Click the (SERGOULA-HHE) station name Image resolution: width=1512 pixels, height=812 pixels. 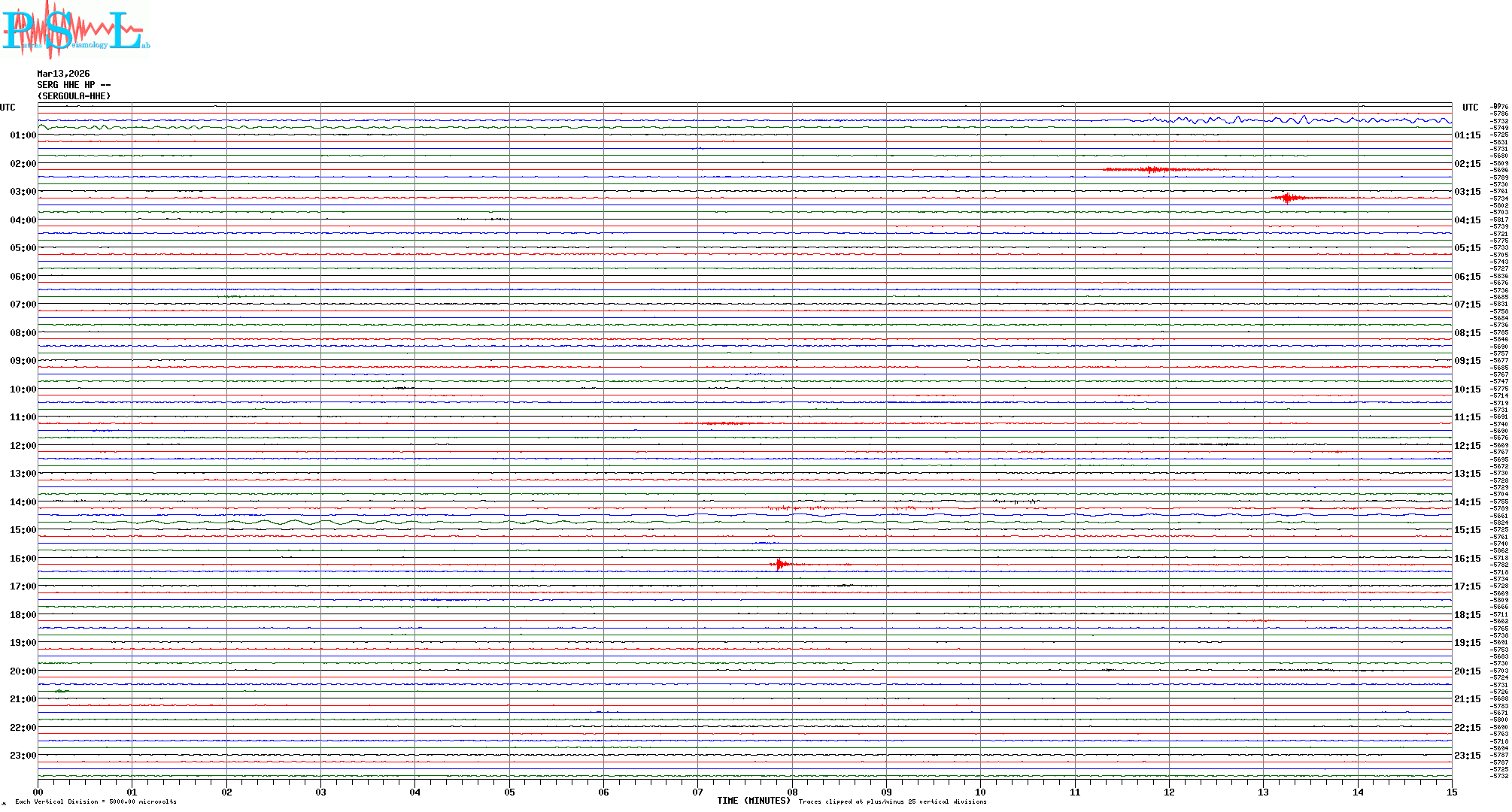[x=74, y=96]
